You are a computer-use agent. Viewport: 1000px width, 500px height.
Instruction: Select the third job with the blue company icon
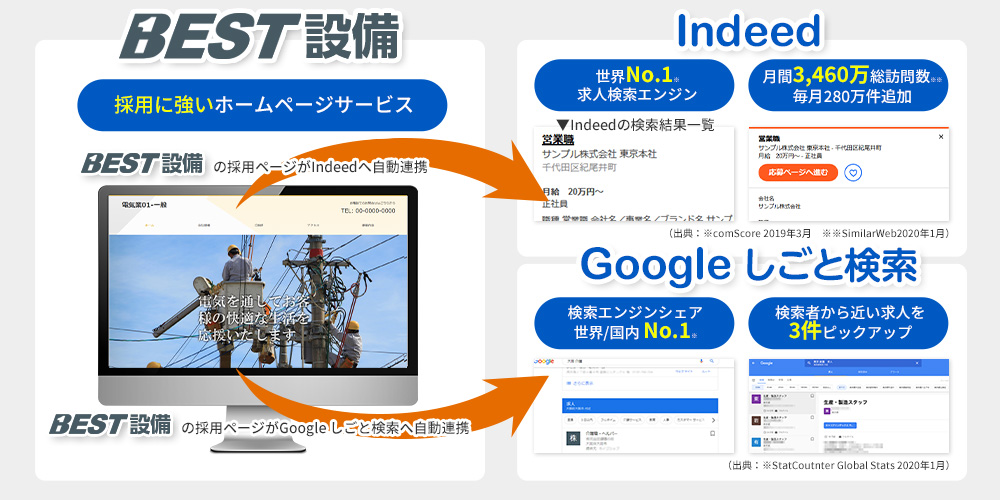(783, 445)
